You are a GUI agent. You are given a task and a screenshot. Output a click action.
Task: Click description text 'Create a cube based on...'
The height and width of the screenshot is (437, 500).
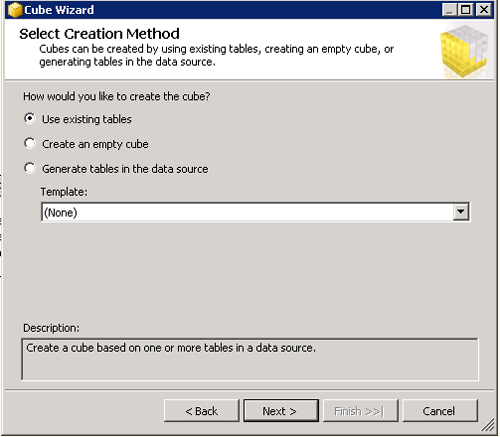171,348
